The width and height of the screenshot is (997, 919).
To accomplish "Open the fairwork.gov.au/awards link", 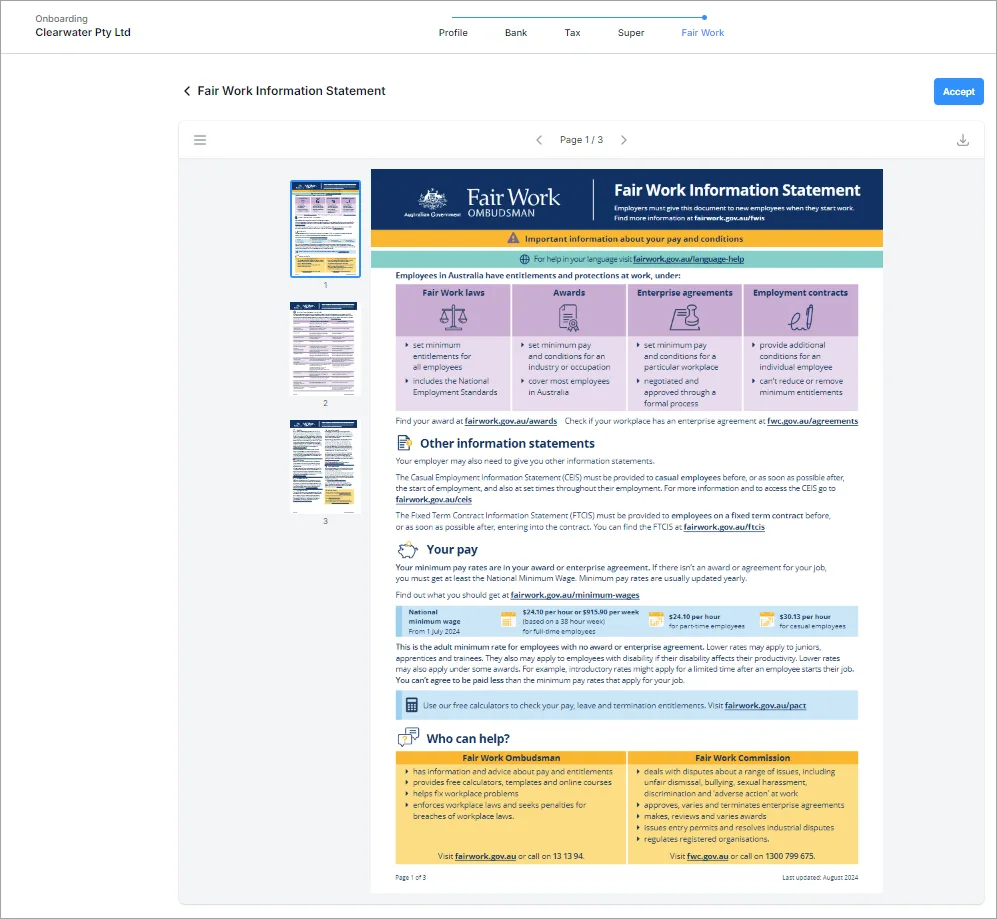I will coord(511,421).
